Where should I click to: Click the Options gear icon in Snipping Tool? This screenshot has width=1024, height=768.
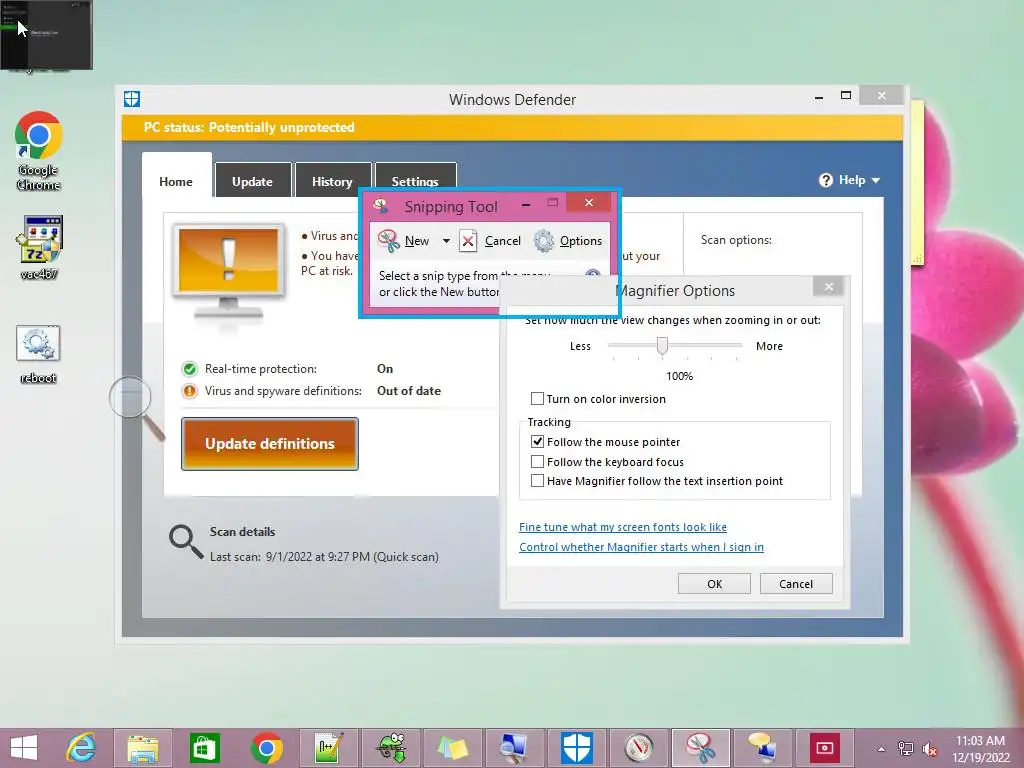coord(544,240)
